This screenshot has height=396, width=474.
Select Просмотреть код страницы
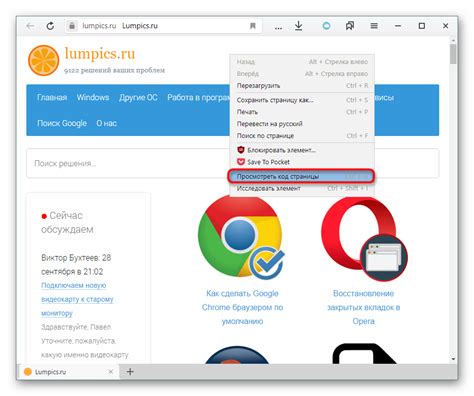click(301, 176)
